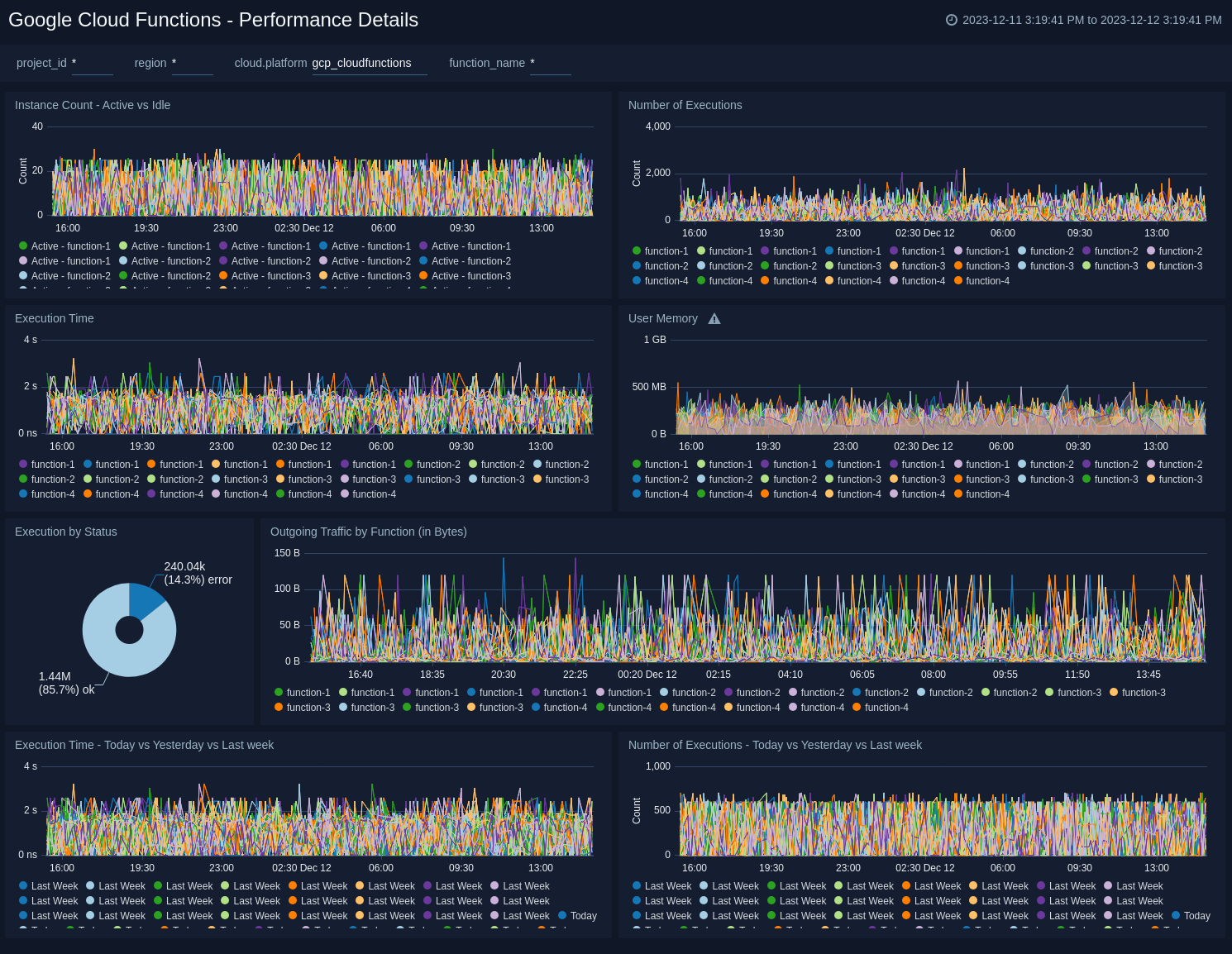
Task: Click the Instance Count - Active vs Idle panel title
Action: coord(93,105)
